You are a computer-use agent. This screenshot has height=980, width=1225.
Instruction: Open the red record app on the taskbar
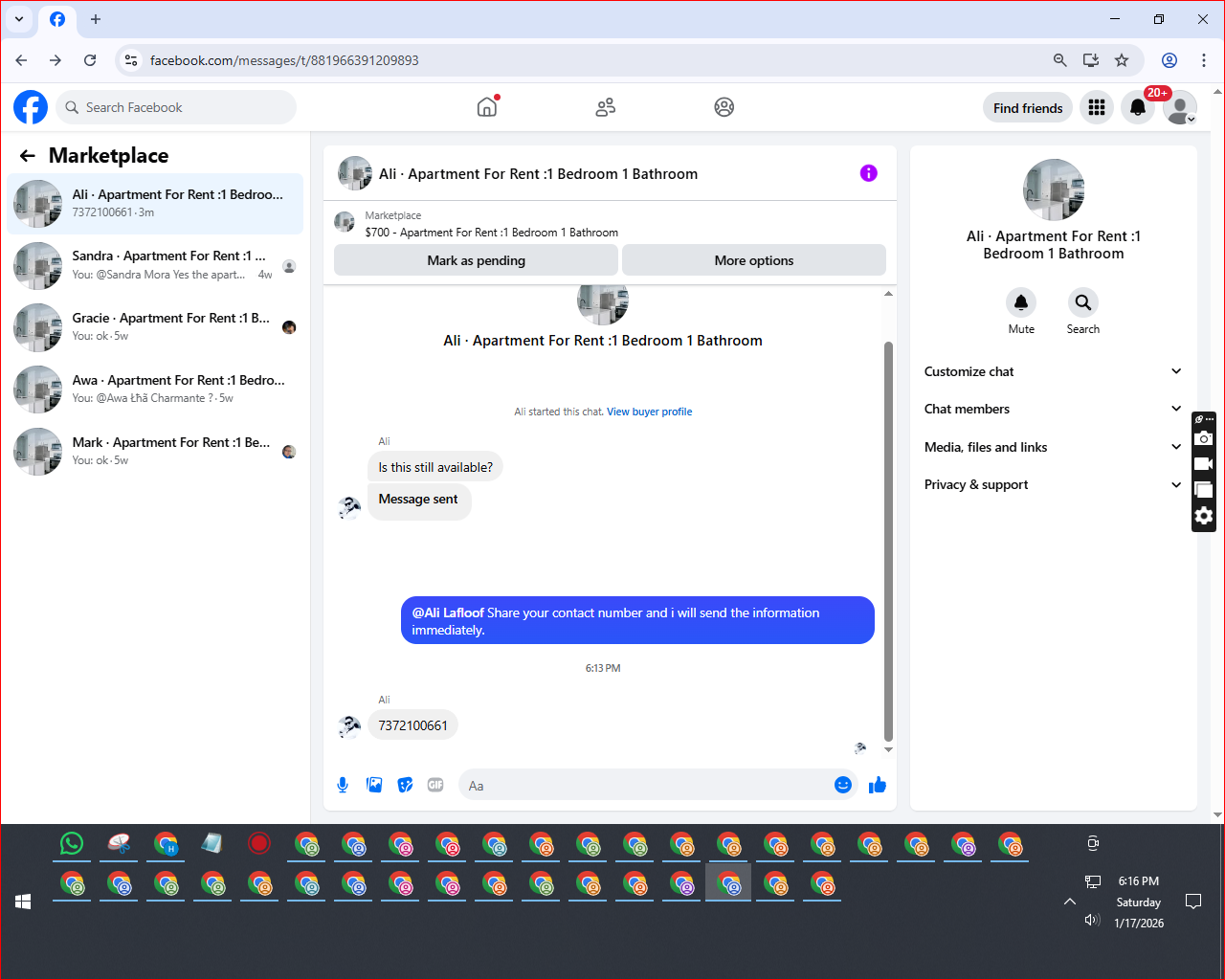[x=259, y=843]
